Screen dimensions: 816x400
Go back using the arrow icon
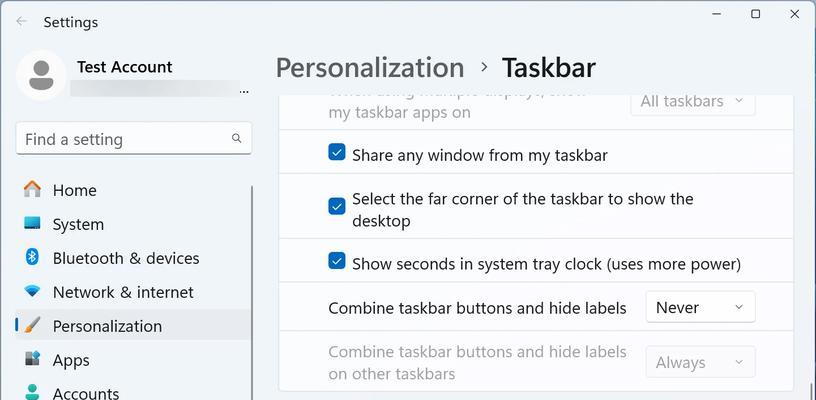pyautogui.click(x=21, y=21)
